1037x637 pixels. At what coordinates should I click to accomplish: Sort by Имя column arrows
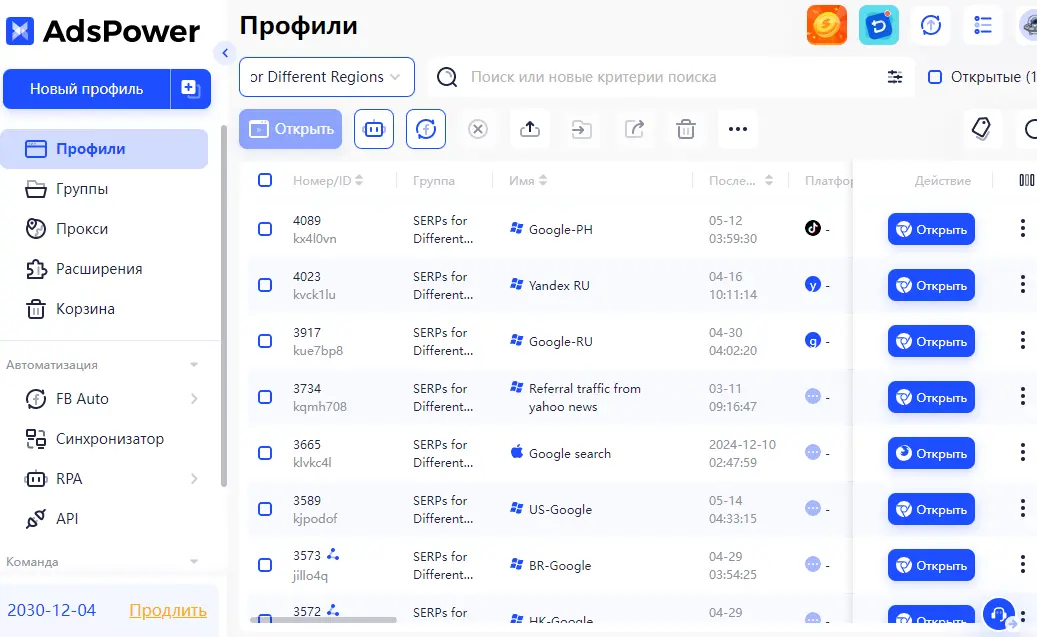[x=543, y=180]
